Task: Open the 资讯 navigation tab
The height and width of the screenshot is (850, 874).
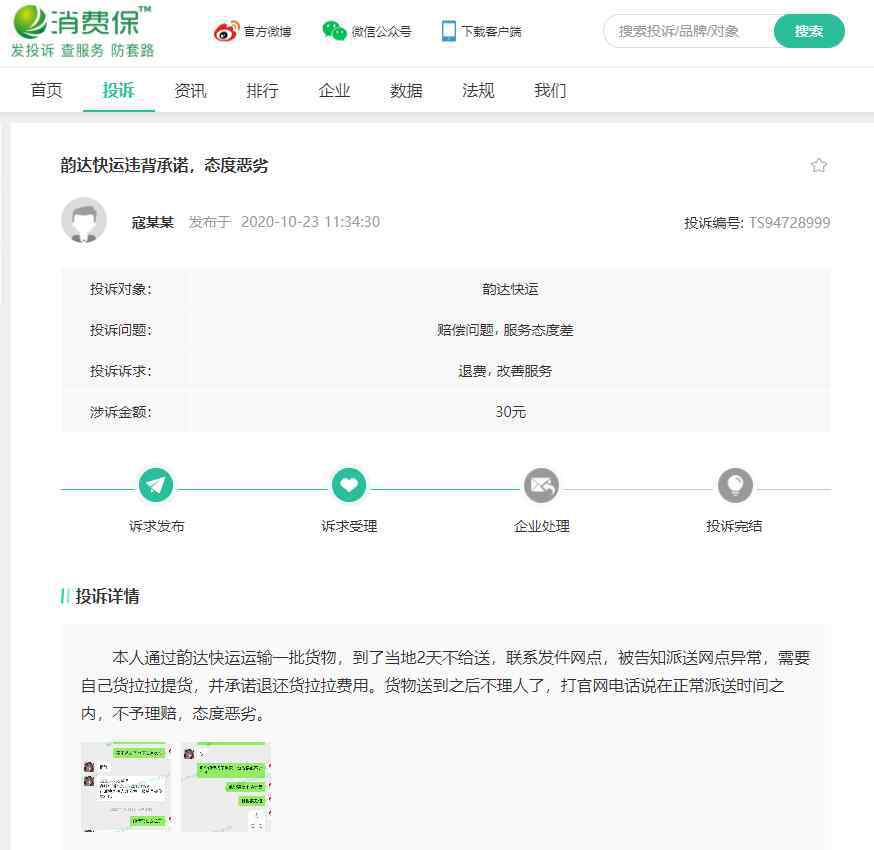Action: pyautogui.click(x=191, y=90)
